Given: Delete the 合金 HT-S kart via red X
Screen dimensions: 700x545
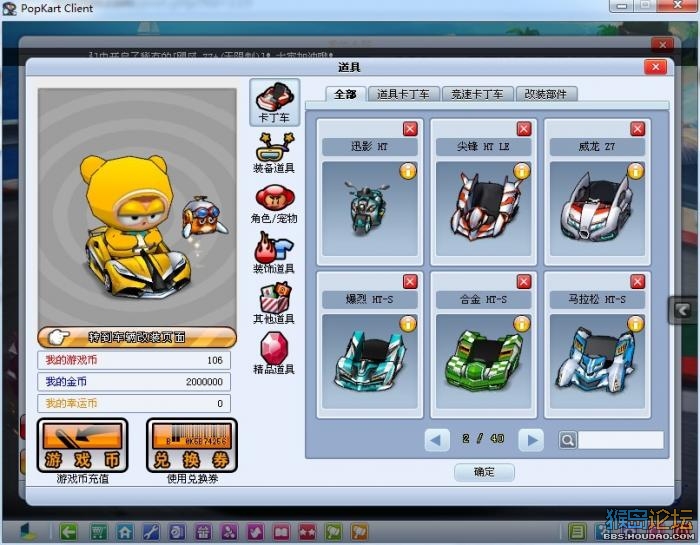Looking at the screenshot, I should tap(524, 282).
